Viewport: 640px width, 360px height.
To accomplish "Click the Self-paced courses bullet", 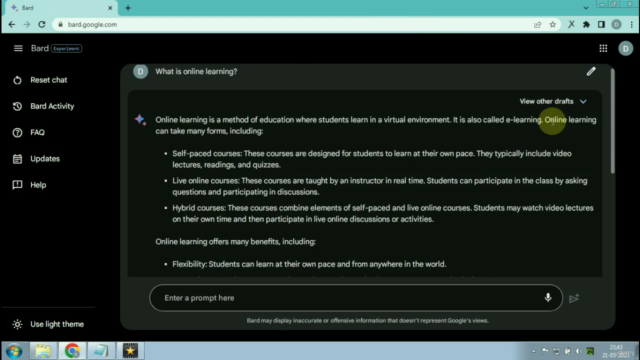I will [372, 159].
